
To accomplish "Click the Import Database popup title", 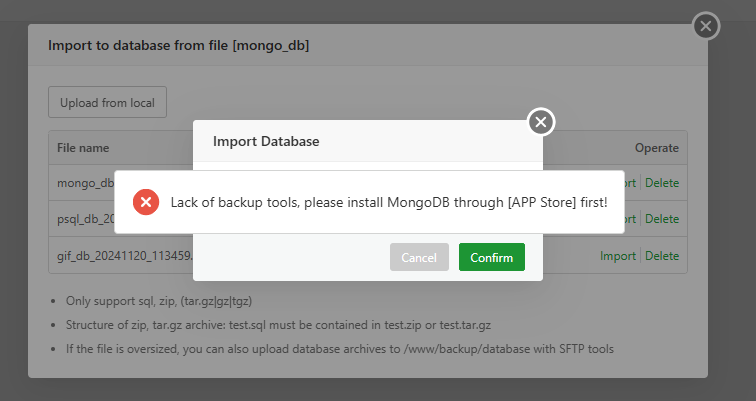I will coord(266,142).
